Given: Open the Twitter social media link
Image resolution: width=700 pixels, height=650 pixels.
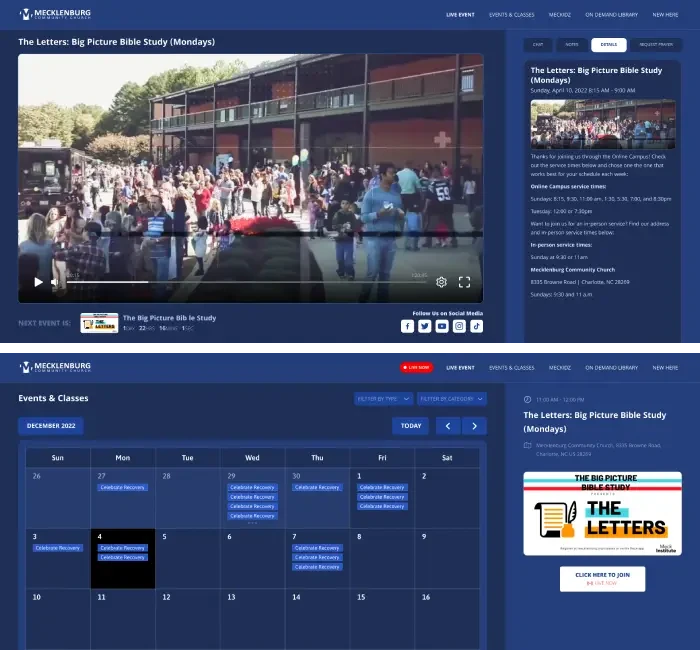Looking at the screenshot, I should click(x=425, y=326).
